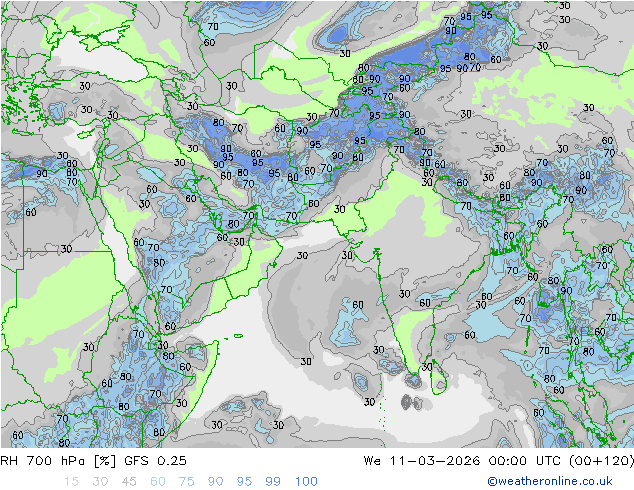Select the legend value 90
634x490 pixels.
point(215,482)
